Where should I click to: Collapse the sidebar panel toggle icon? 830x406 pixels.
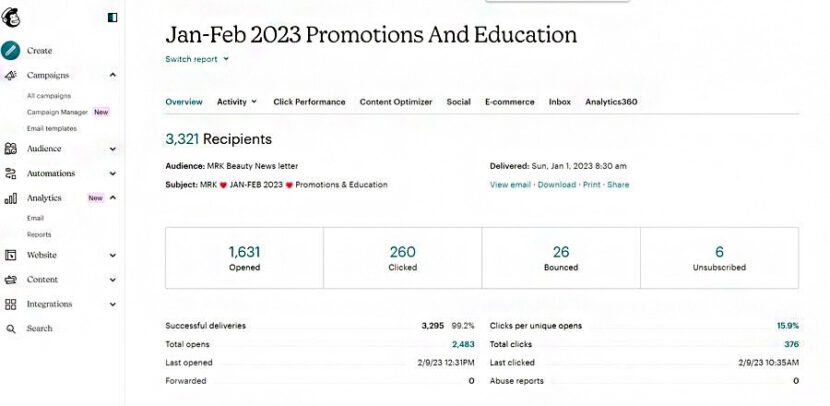pyautogui.click(x=112, y=17)
